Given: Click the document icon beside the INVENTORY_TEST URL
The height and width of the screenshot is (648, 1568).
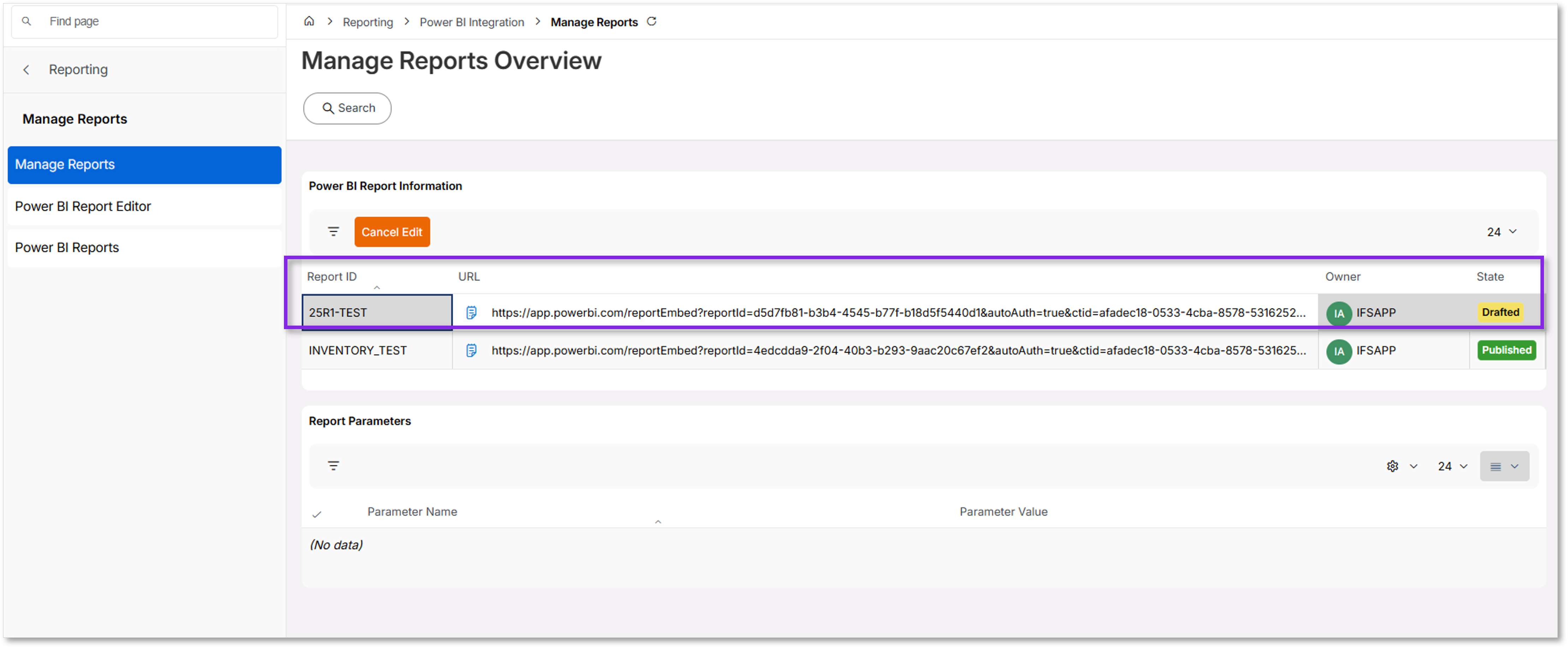Looking at the screenshot, I should [472, 350].
